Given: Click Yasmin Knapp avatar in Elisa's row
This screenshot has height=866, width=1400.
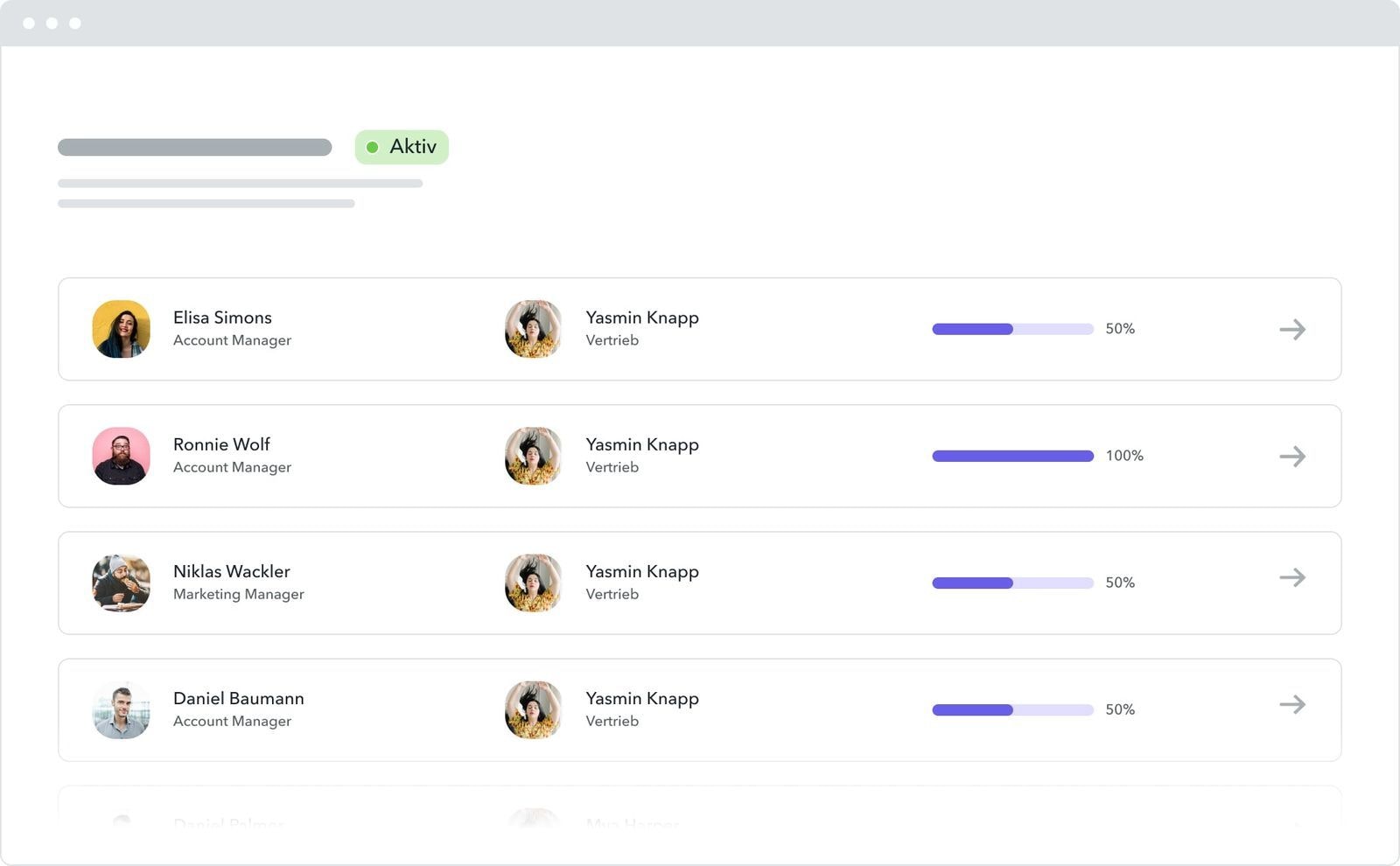Looking at the screenshot, I should click(533, 330).
